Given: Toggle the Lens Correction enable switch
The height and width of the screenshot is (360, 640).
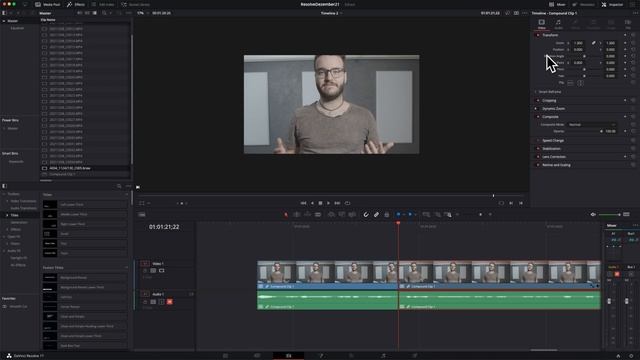Looking at the screenshot, I should point(538,157).
